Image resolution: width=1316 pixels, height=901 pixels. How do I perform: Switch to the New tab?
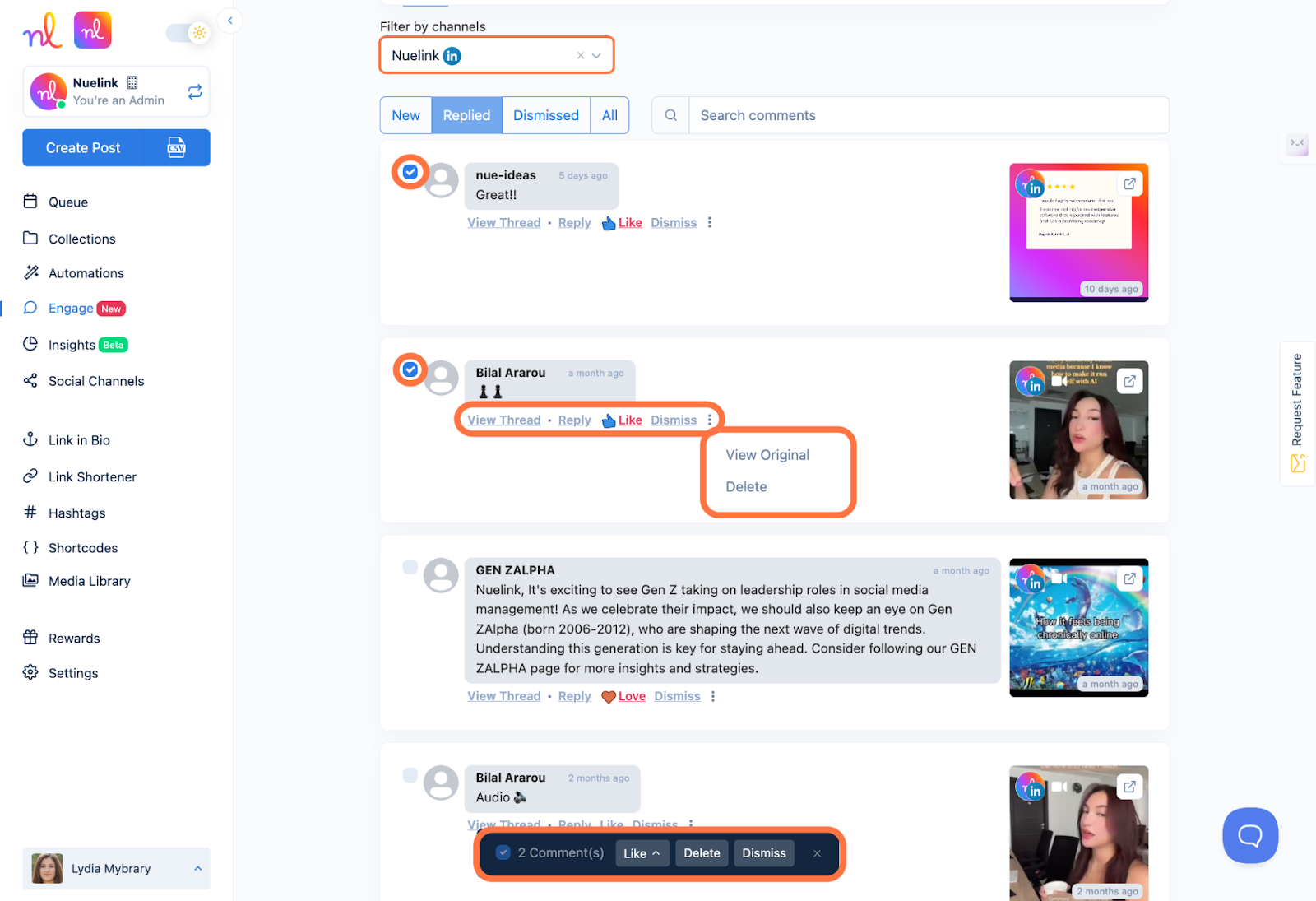[x=405, y=115]
